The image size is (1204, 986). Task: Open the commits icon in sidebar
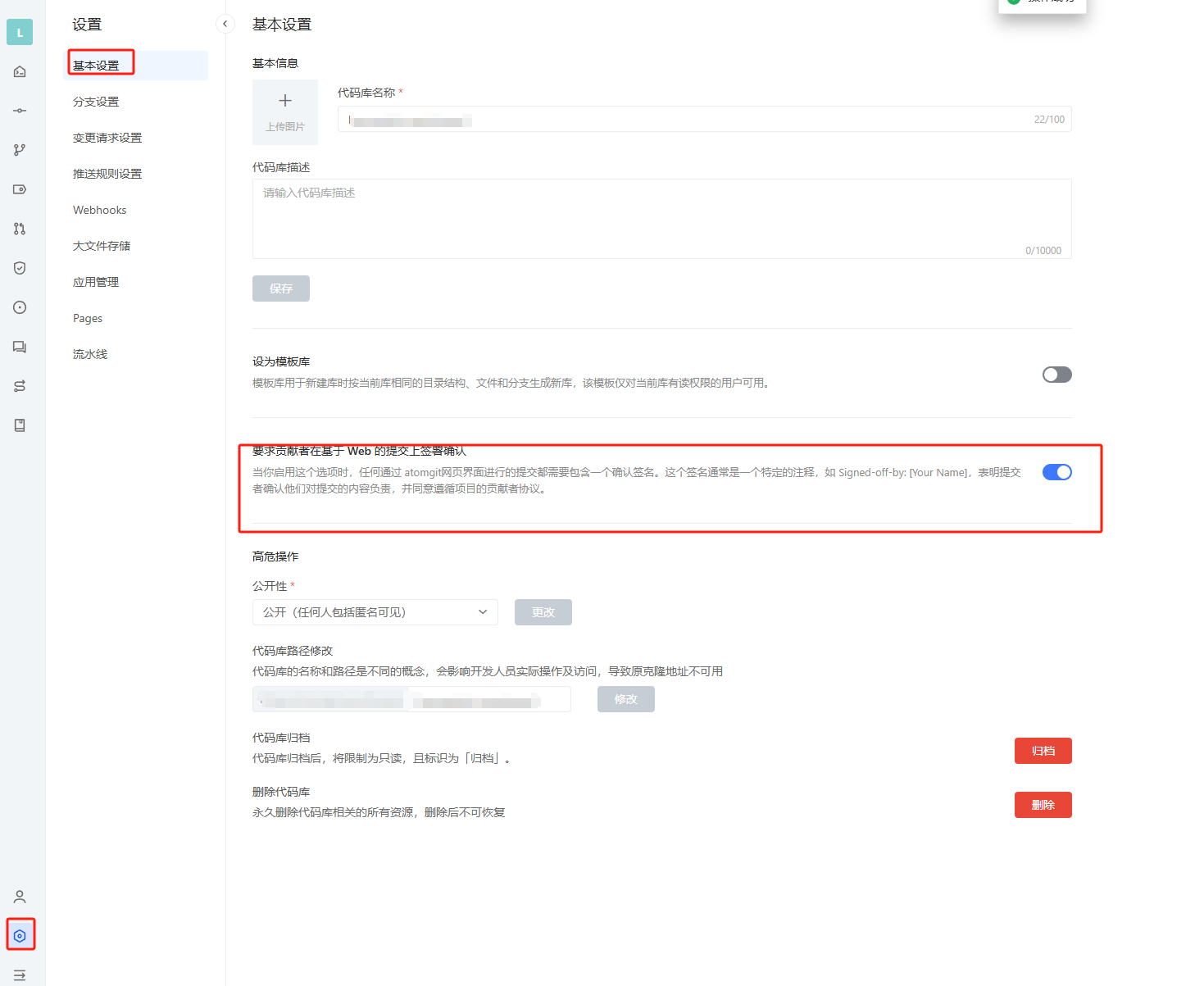coord(20,111)
